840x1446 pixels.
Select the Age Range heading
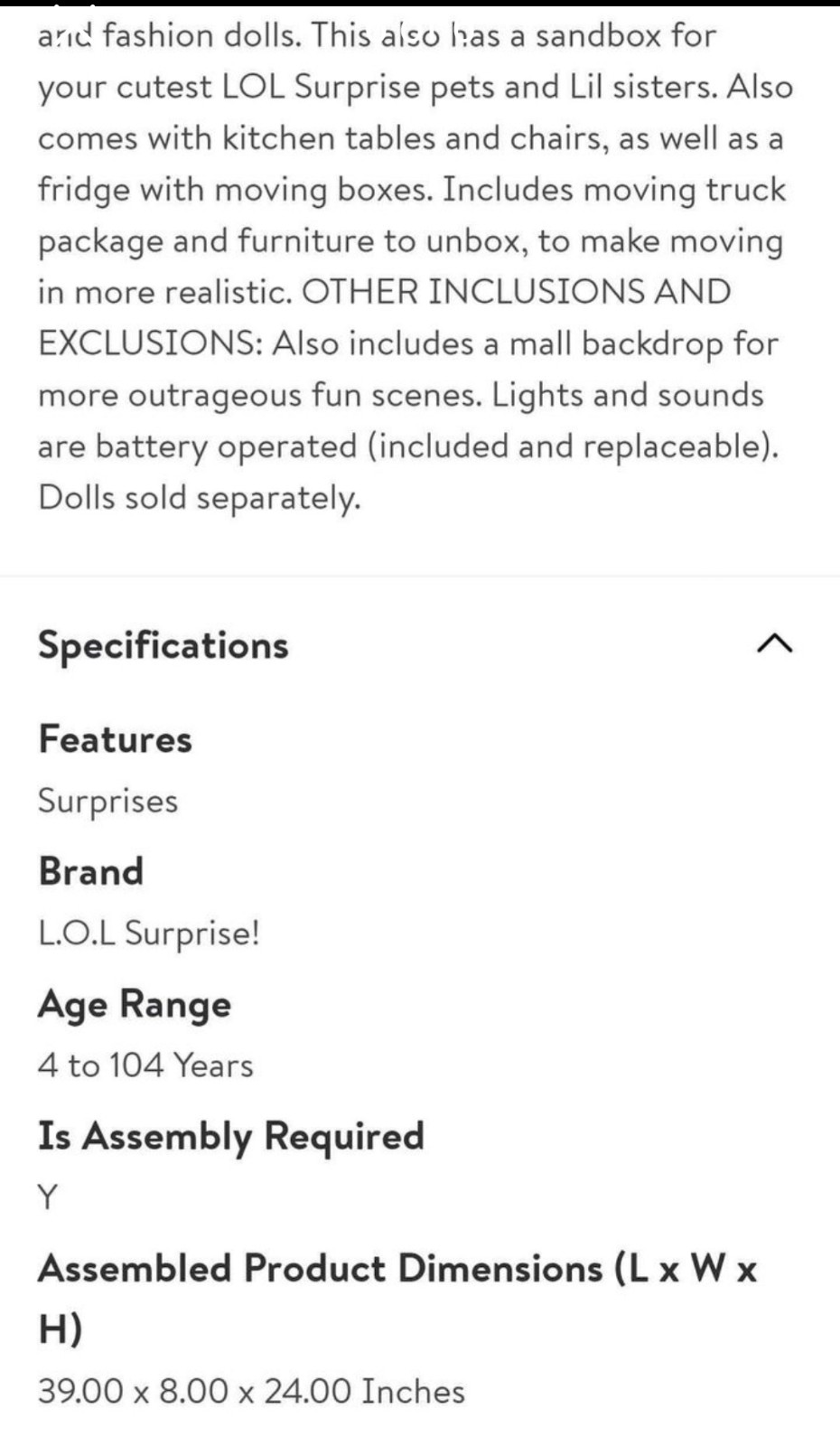tap(135, 1005)
